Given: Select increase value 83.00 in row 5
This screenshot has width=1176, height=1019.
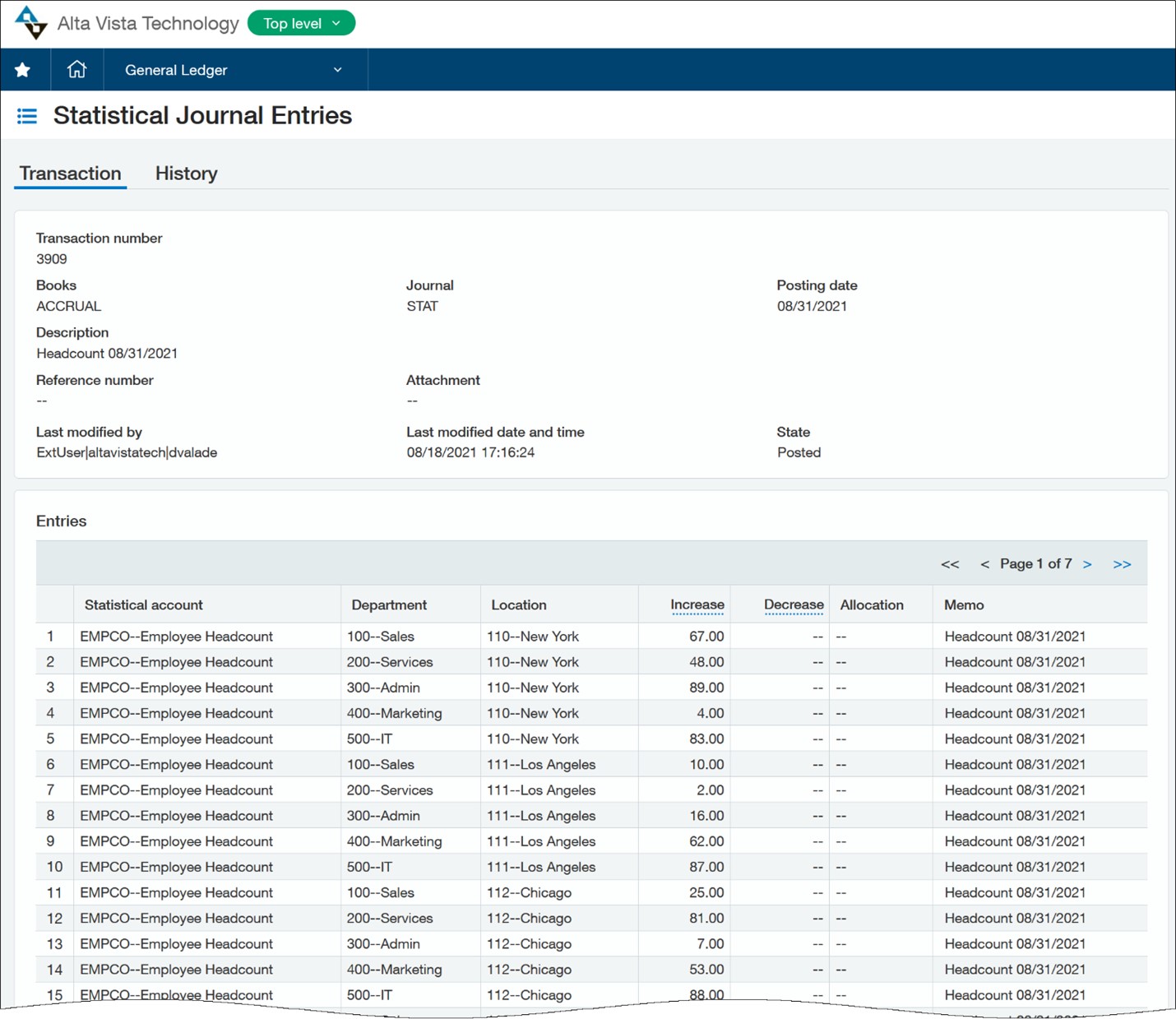Looking at the screenshot, I should [706, 739].
